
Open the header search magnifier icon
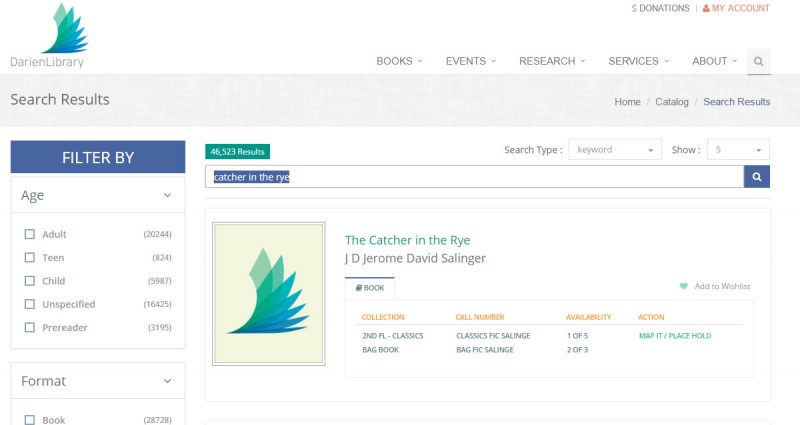[759, 61]
